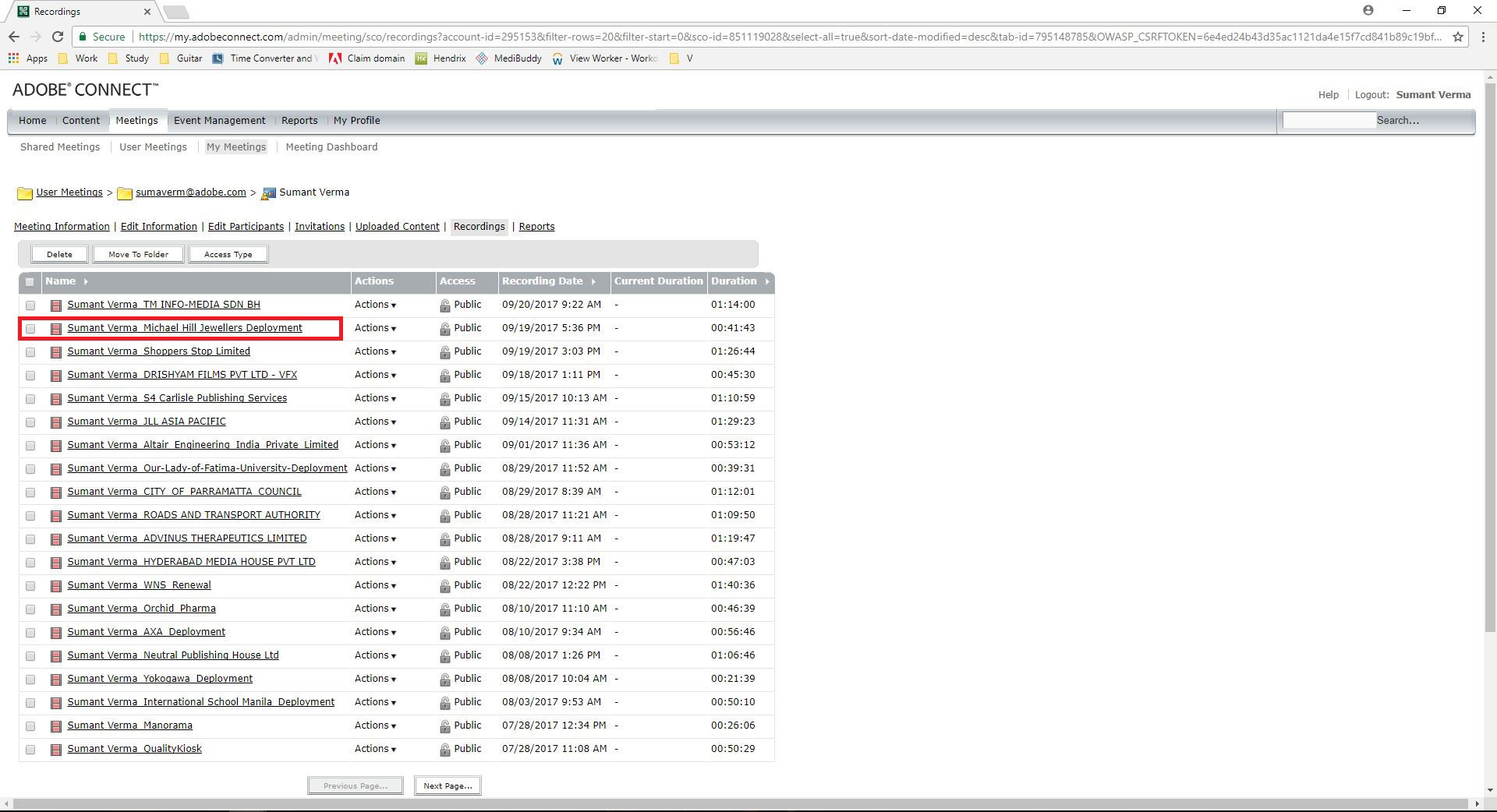This screenshot has height=812, width=1497.
Task: Tick the checkbox for QualityKiosk recording
Action: [x=30, y=750]
